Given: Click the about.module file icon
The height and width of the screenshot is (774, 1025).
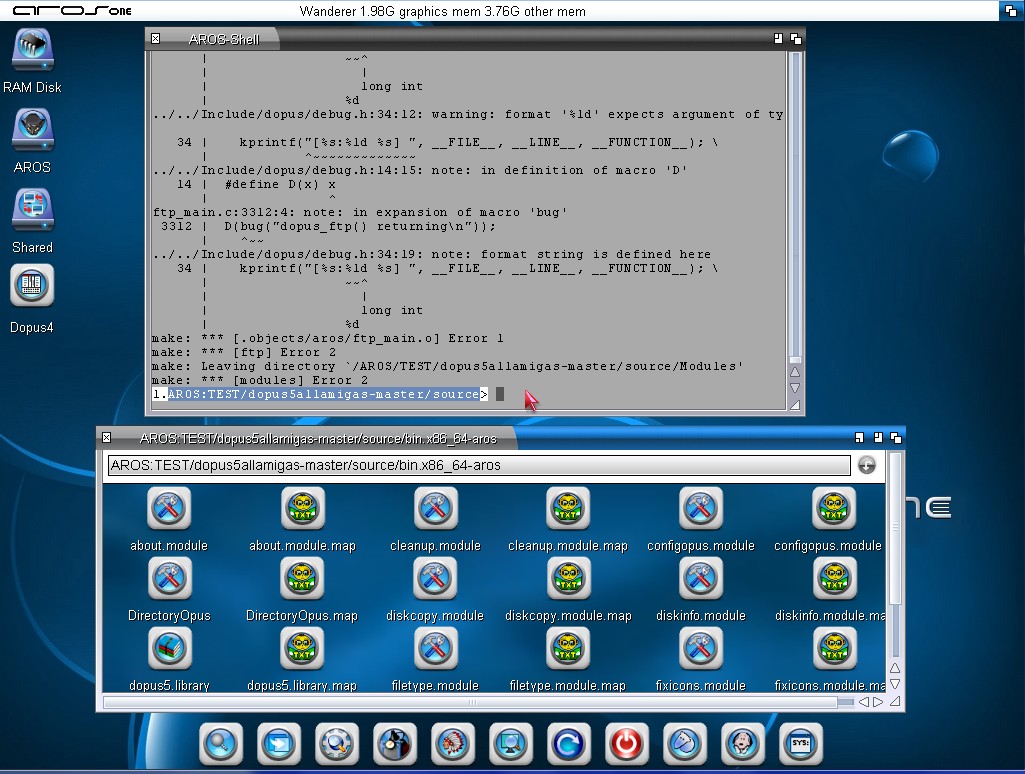Looking at the screenshot, I should click(x=169, y=508).
